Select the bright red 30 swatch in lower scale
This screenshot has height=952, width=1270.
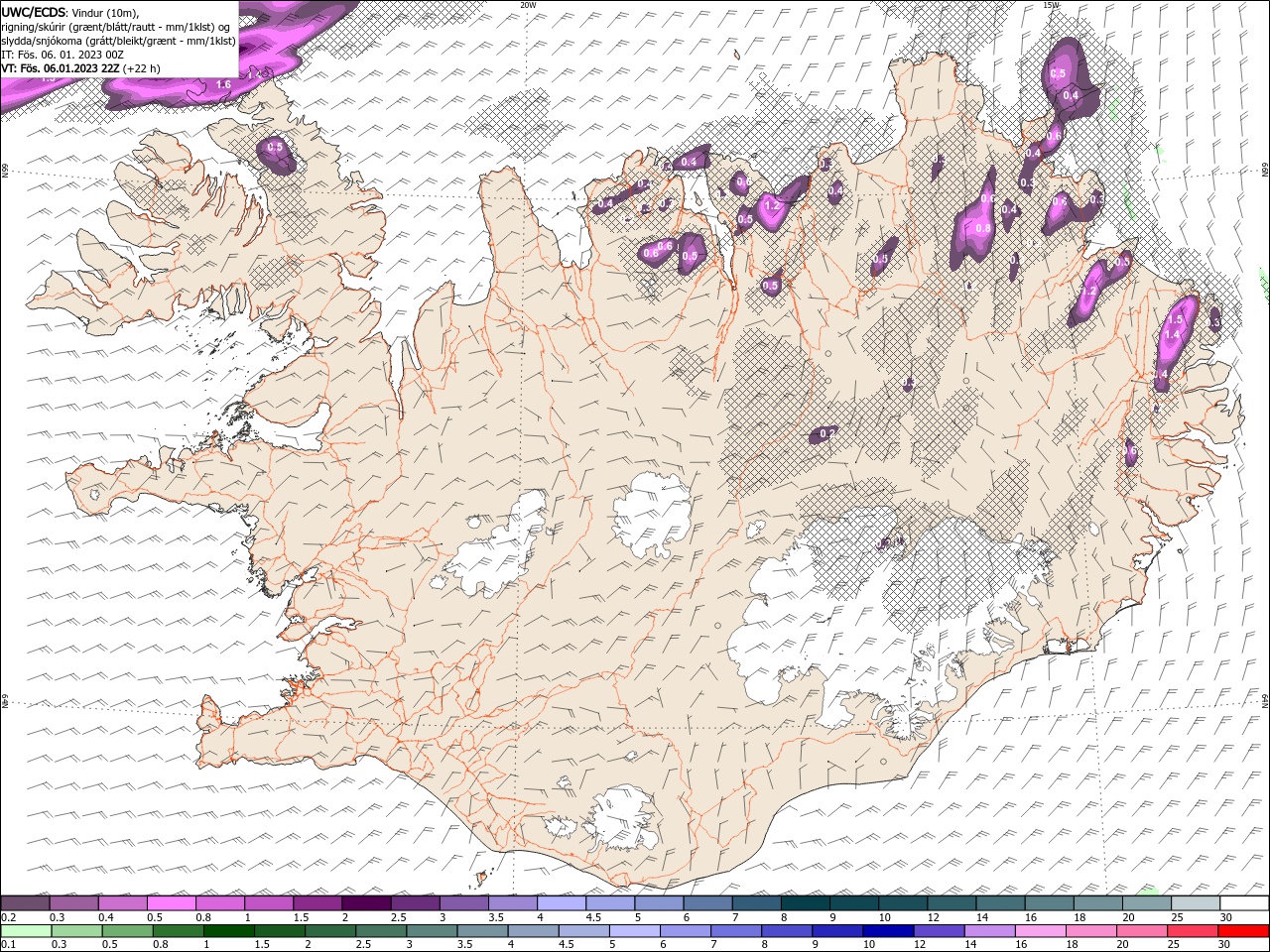pyautogui.click(x=1243, y=931)
